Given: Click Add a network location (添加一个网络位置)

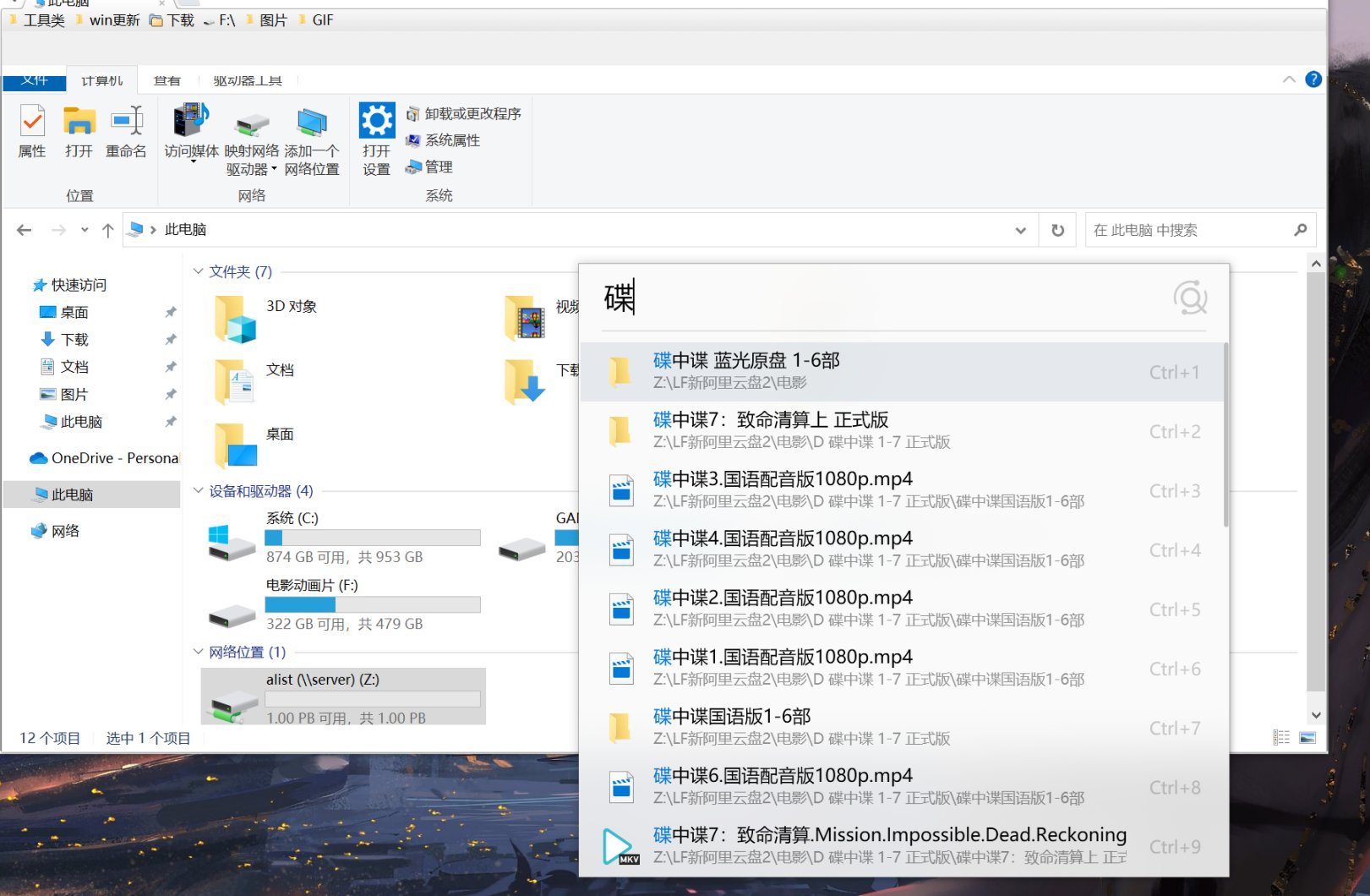Looking at the screenshot, I should pos(312,140).
